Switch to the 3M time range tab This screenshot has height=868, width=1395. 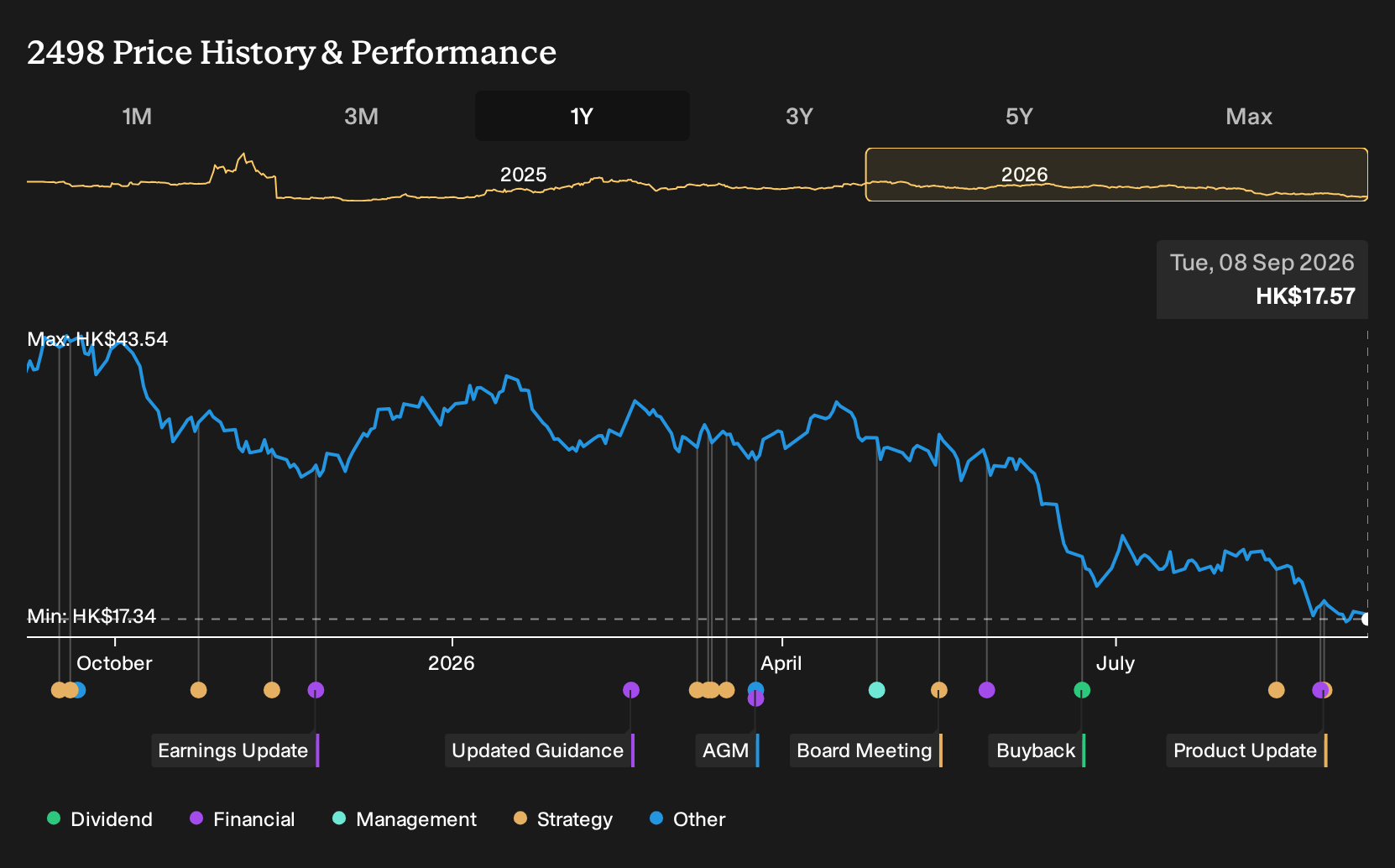pyautogui.click(x=361, y=116)
